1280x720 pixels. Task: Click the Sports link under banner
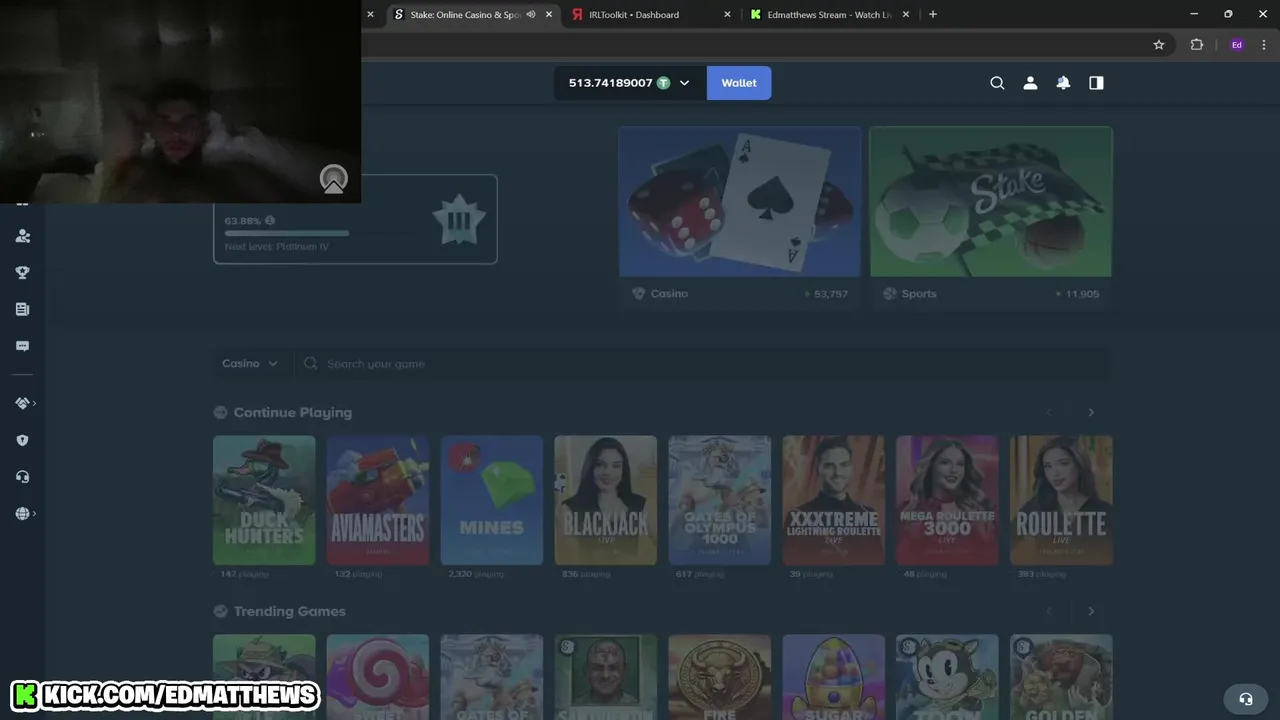coord(919,294)
